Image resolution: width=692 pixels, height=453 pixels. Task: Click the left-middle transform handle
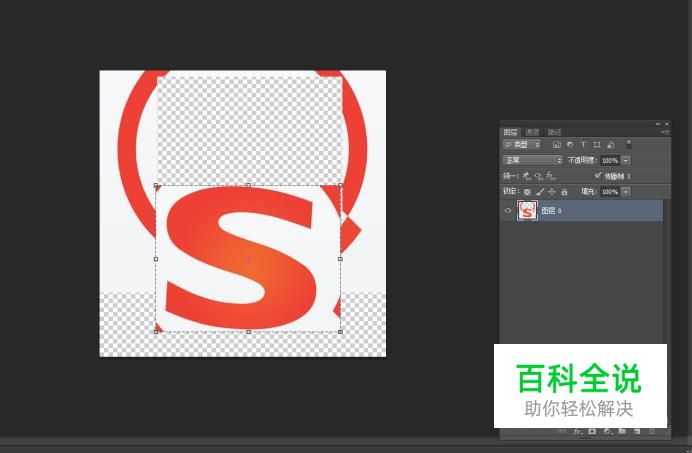tap(156, 259)
